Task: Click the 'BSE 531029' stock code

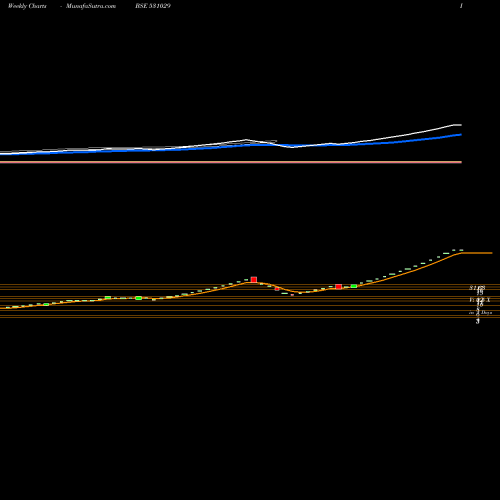Action: pyautogui.click(x=153, y=6)
